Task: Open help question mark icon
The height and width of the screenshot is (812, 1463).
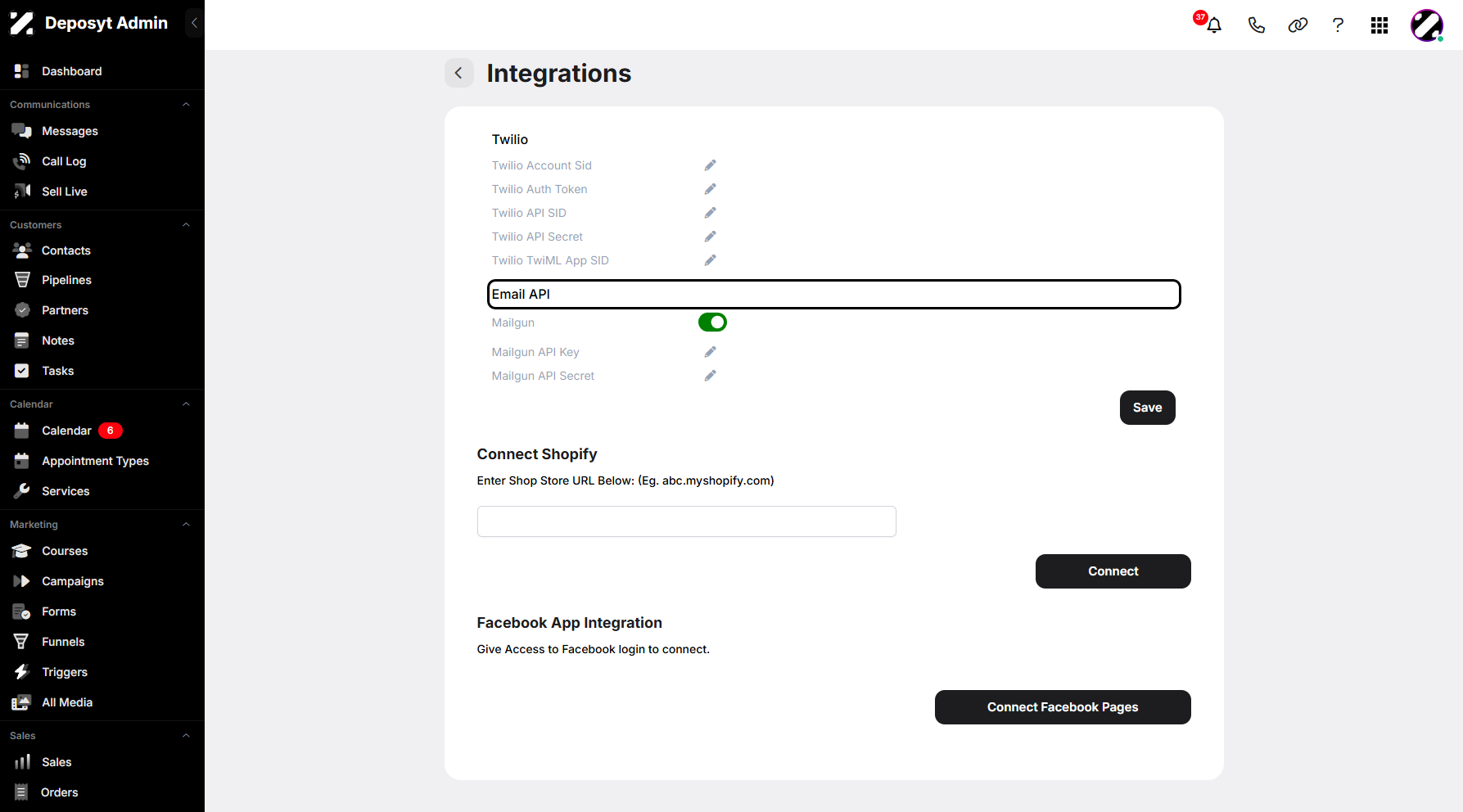Action: point(1338,25)
